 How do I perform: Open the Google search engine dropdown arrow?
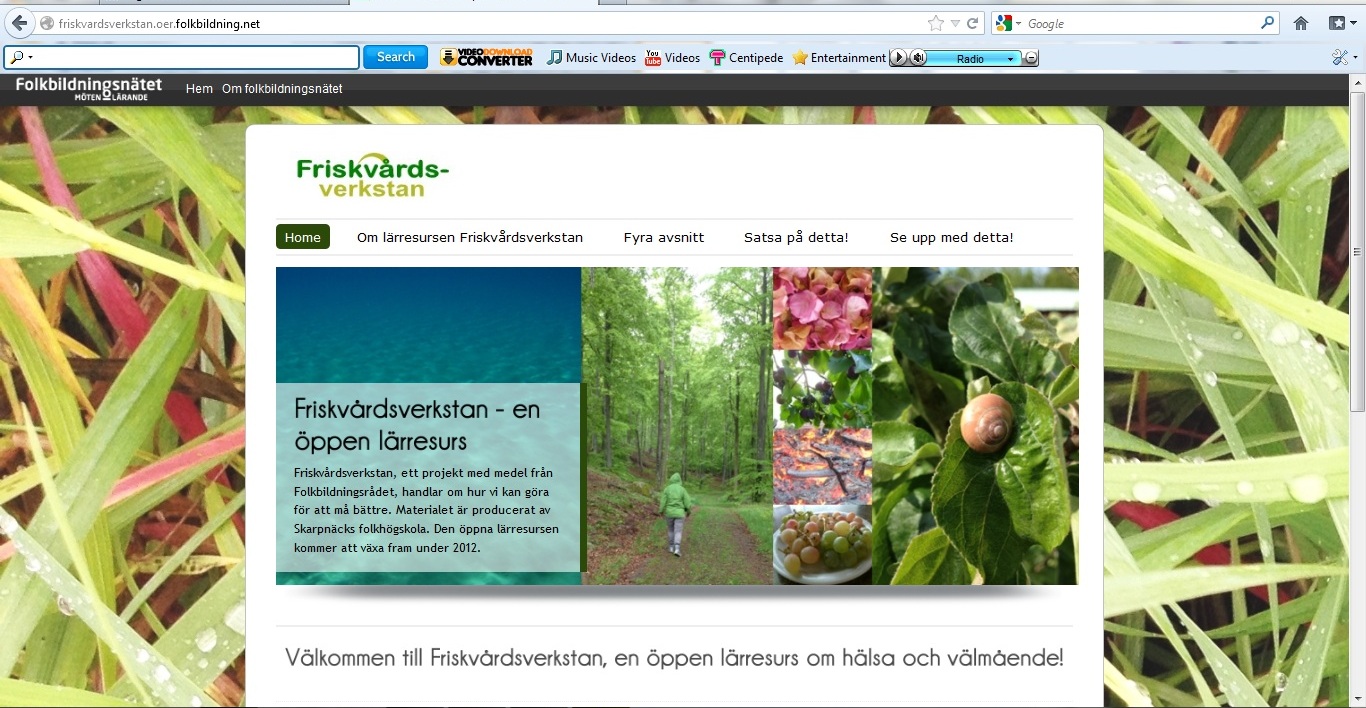tap(1018, 24)
